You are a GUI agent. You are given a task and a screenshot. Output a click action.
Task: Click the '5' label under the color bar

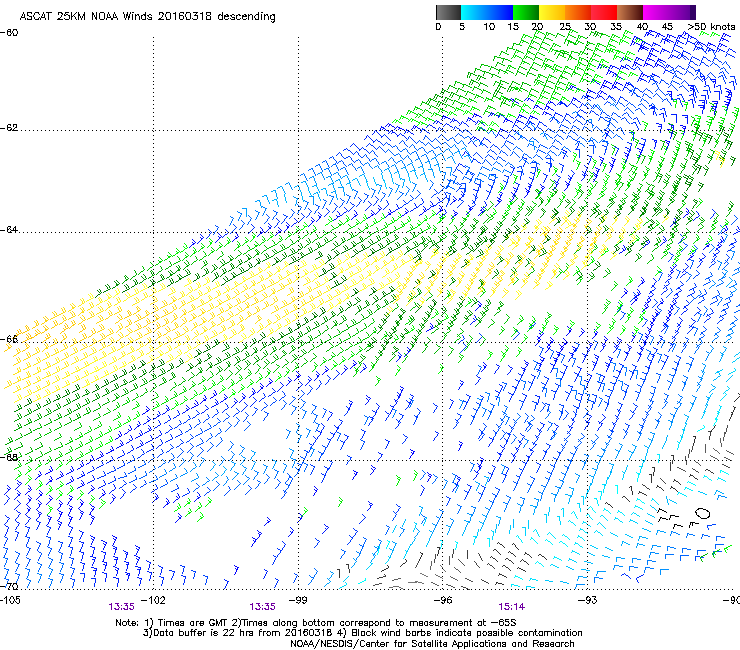(x=462, y=27)
